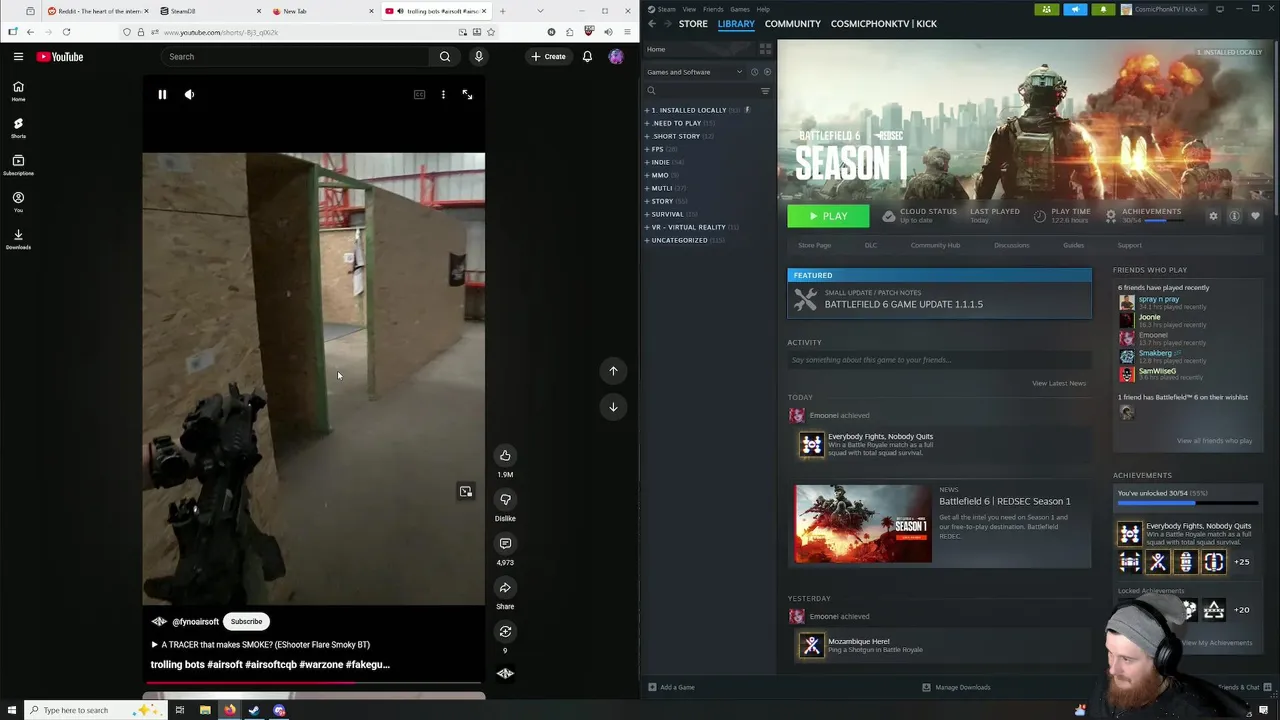Open YouTube Downloads sidebar item
Viewport: 1280px width, 720px height.
pos(18,239)
